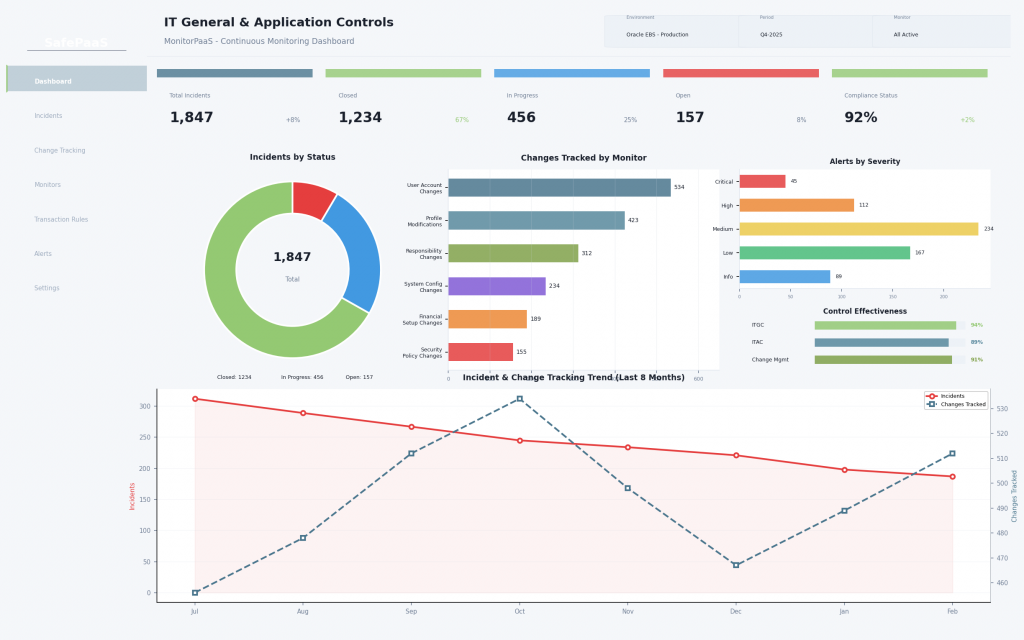Image resolution: width=1024 pixels, height=640 pixels.
Task: Click the SafePaaS logo
Action: coord(76,42)
